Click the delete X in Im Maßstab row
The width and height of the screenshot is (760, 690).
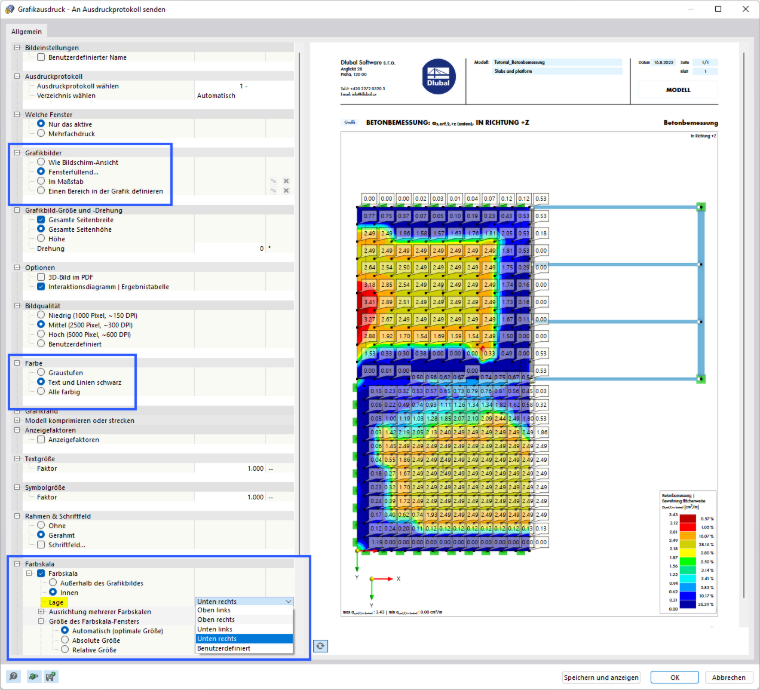[286, 181]
